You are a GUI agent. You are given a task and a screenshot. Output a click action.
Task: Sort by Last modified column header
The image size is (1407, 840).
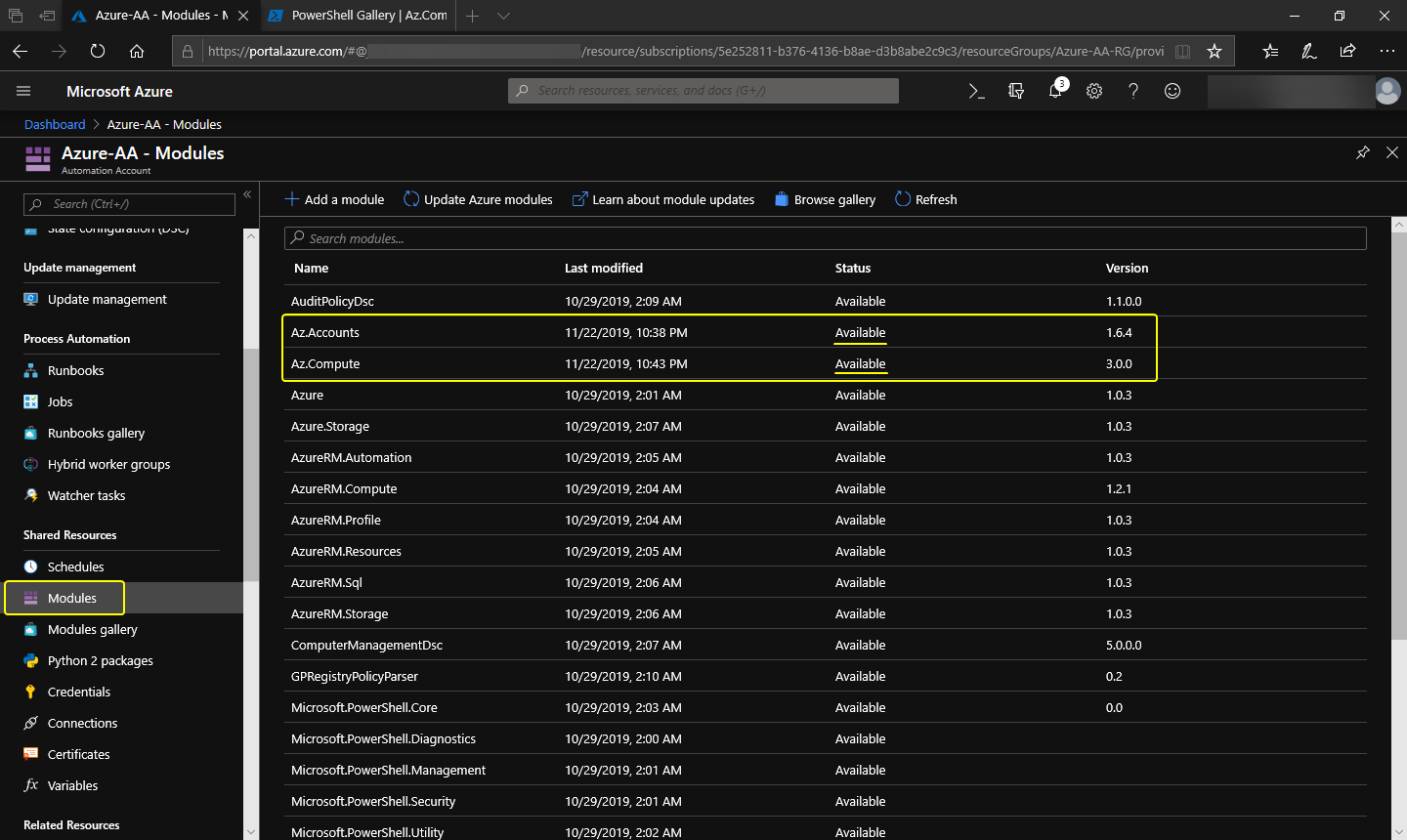tap(604, 268)
